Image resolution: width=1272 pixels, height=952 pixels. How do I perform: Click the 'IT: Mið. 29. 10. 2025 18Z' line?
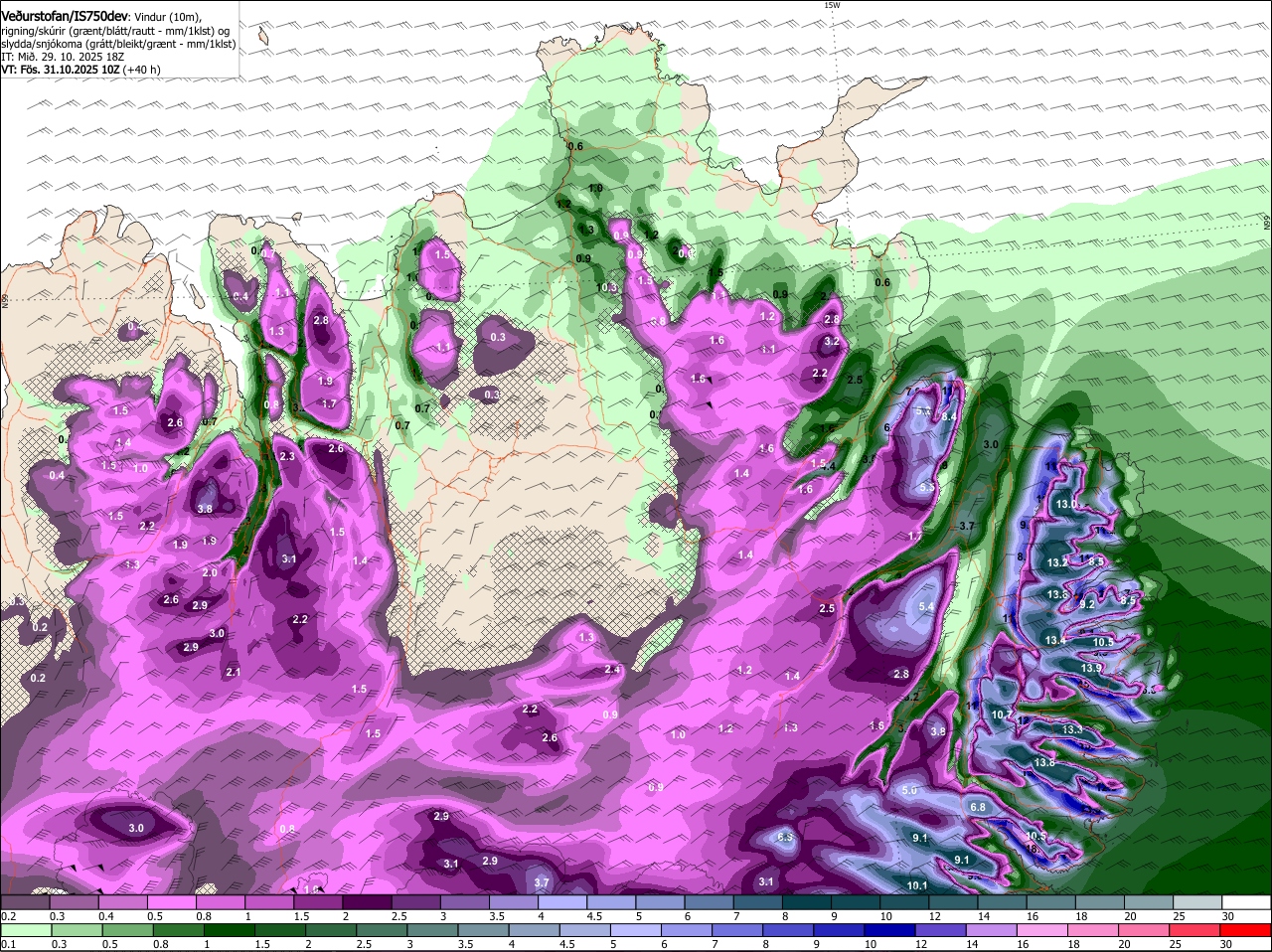tap(63, 57)
